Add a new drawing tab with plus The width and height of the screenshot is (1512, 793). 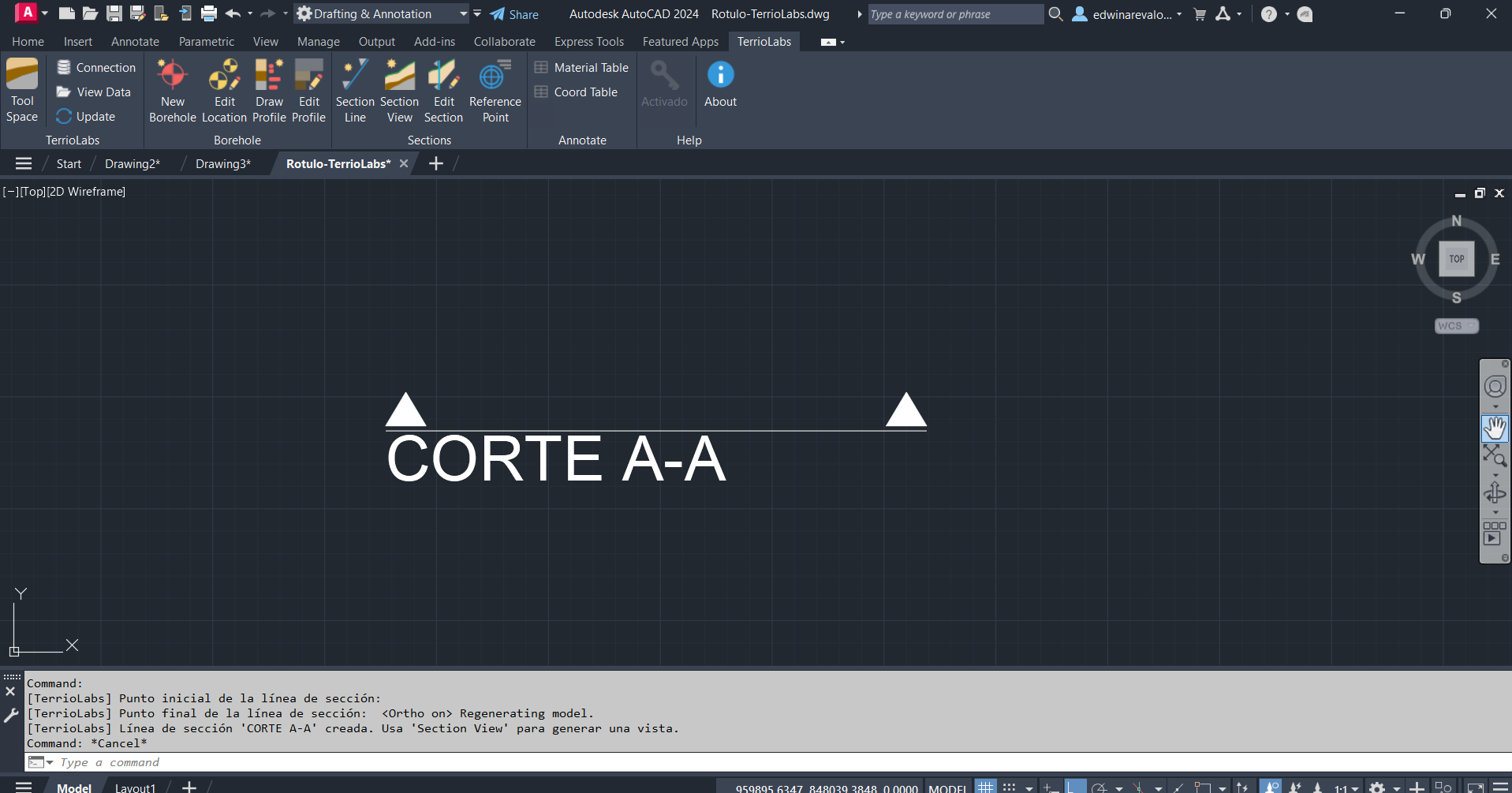pyautogui.click(x=435, y=163)
